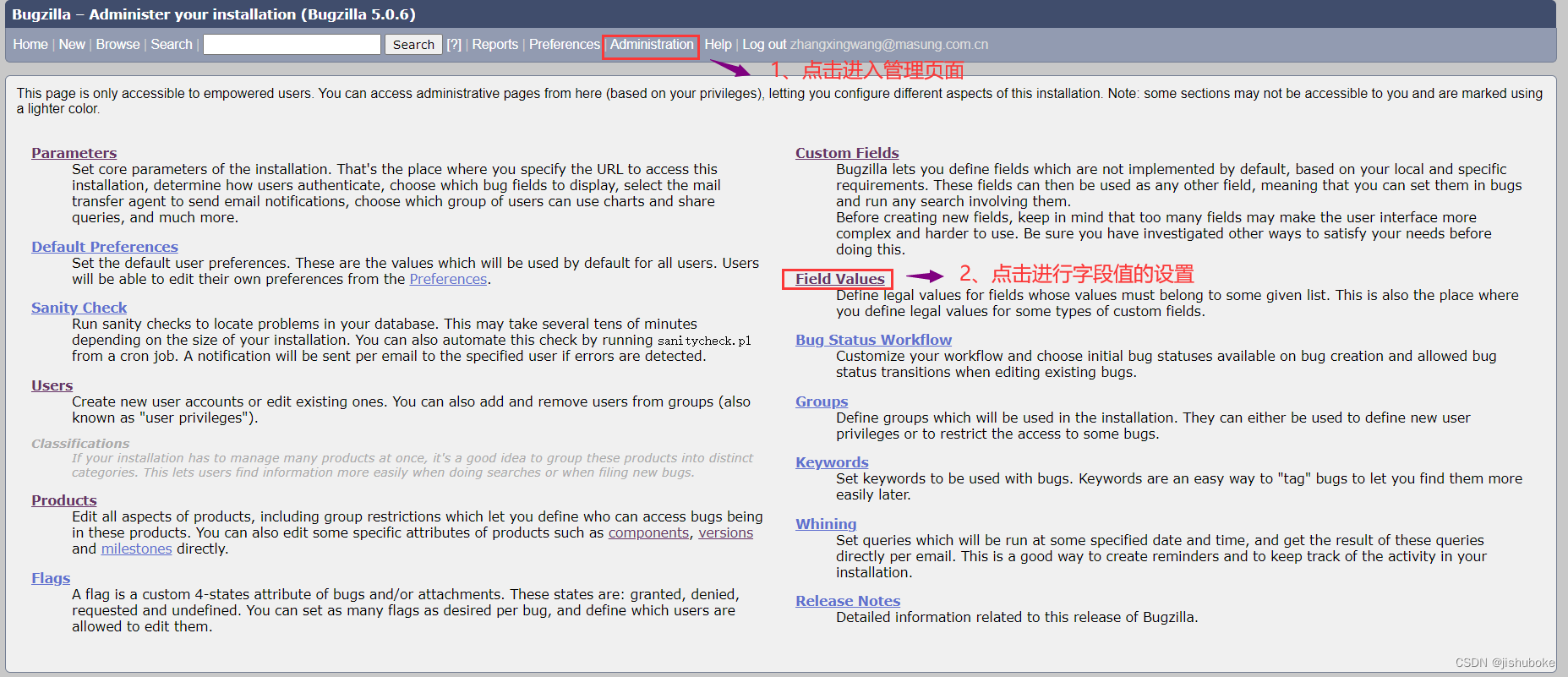Image resolution: width=1568 pixels, height=677 pixels.
Task: Open the Flags administration page
Action: [51, 578]
